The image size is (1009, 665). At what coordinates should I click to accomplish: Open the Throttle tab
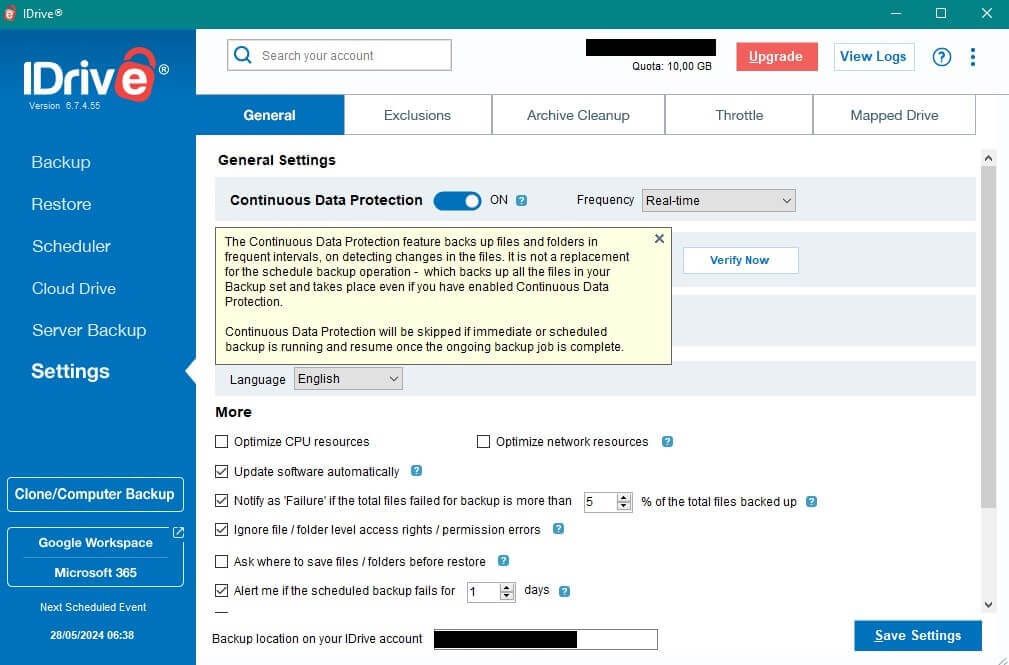(739, 115)
